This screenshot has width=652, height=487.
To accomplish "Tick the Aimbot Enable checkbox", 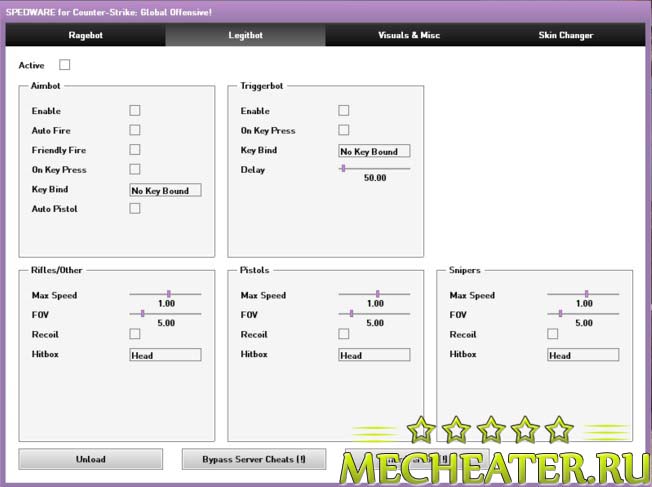I will pos(135,110).
